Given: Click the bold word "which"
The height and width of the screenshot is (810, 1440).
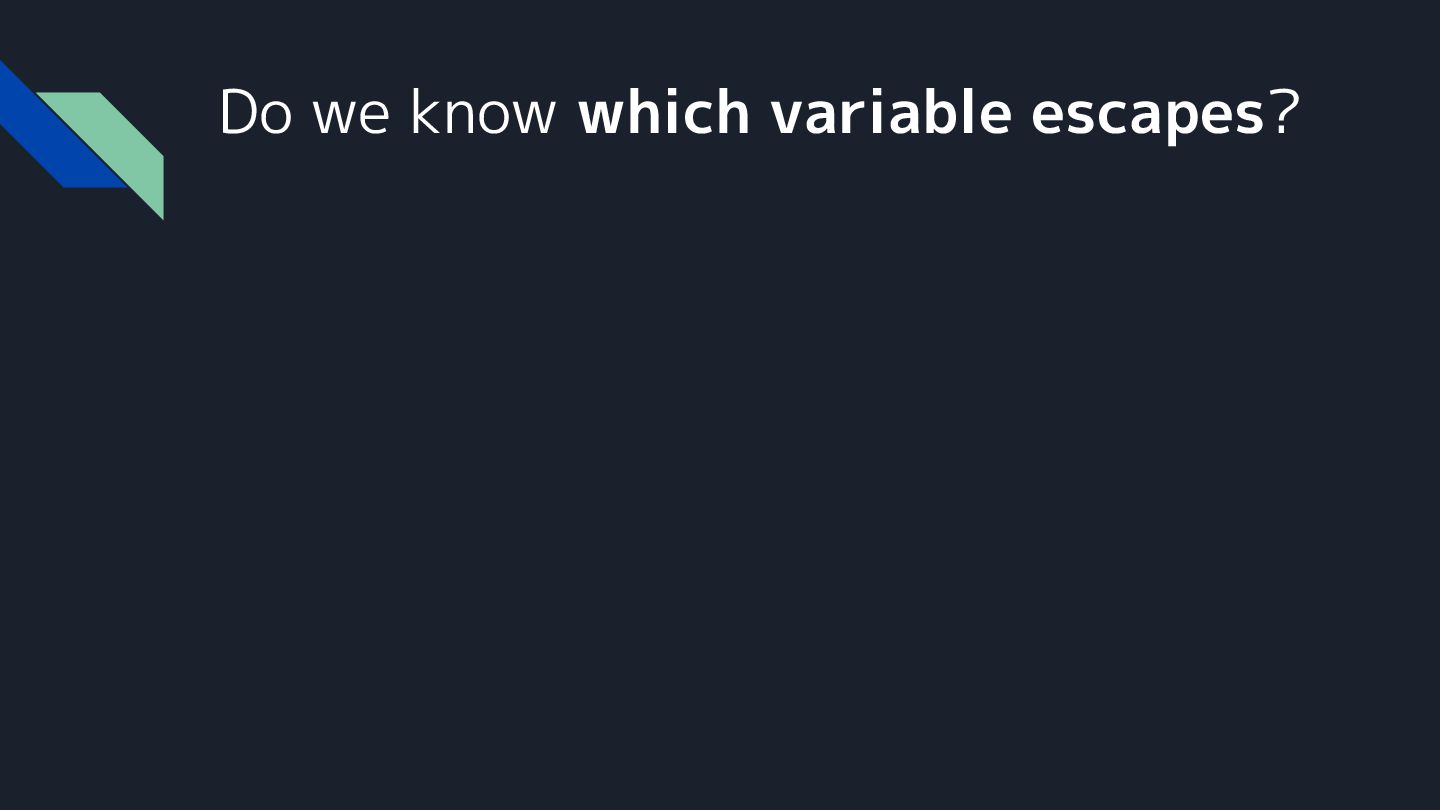Looking at the screenshot, I should (x=663, y=112).
